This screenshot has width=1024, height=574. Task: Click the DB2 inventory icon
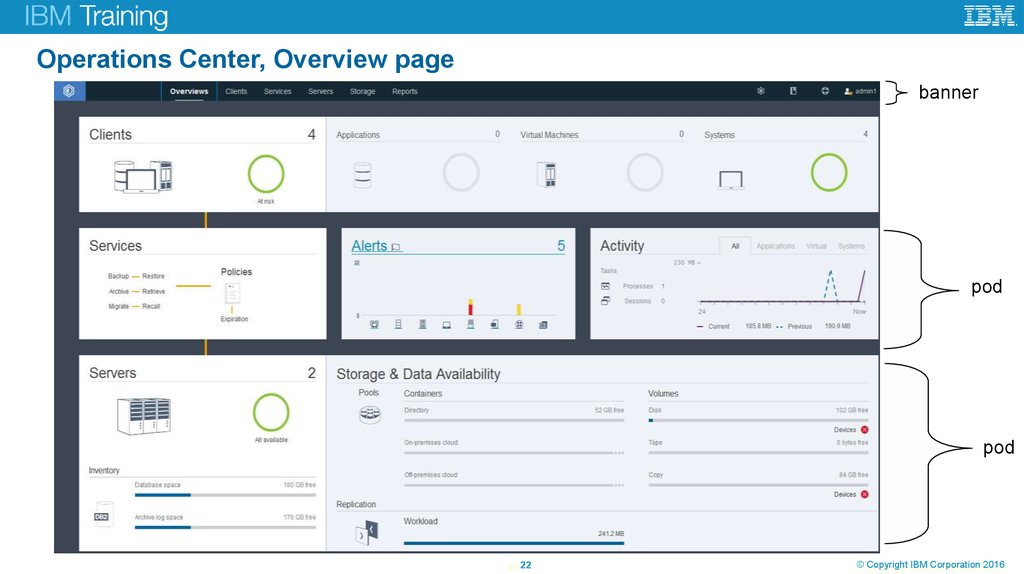point(103,515)
